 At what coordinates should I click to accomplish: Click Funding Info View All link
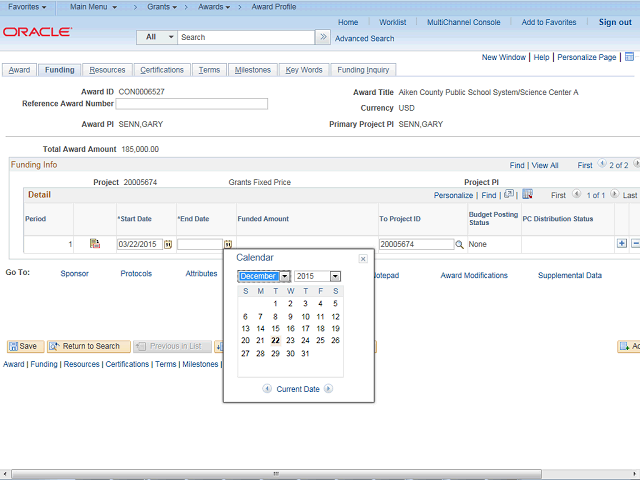[545, 165]
